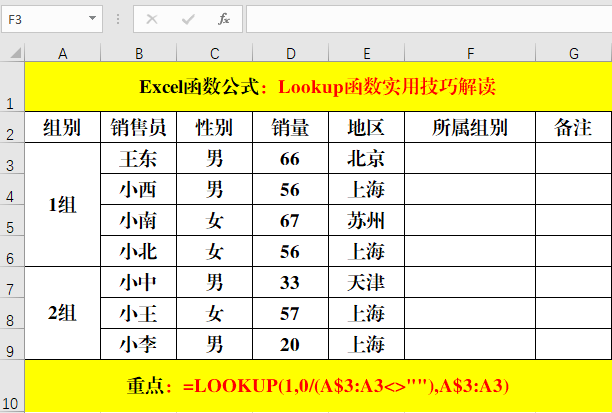Select row 1 header
Screen dimensions: 612x413
pos(12,87)
